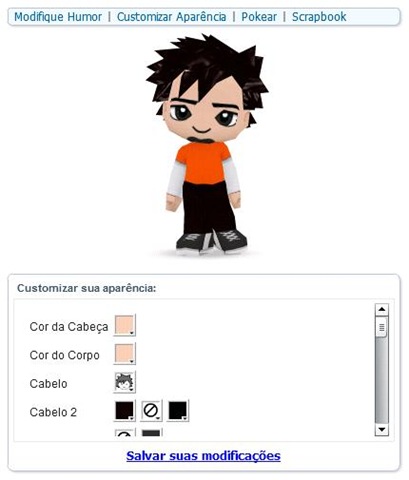Click the avatar's spiky black hair
Screen dimensions: 409x480
pos(207,67)
